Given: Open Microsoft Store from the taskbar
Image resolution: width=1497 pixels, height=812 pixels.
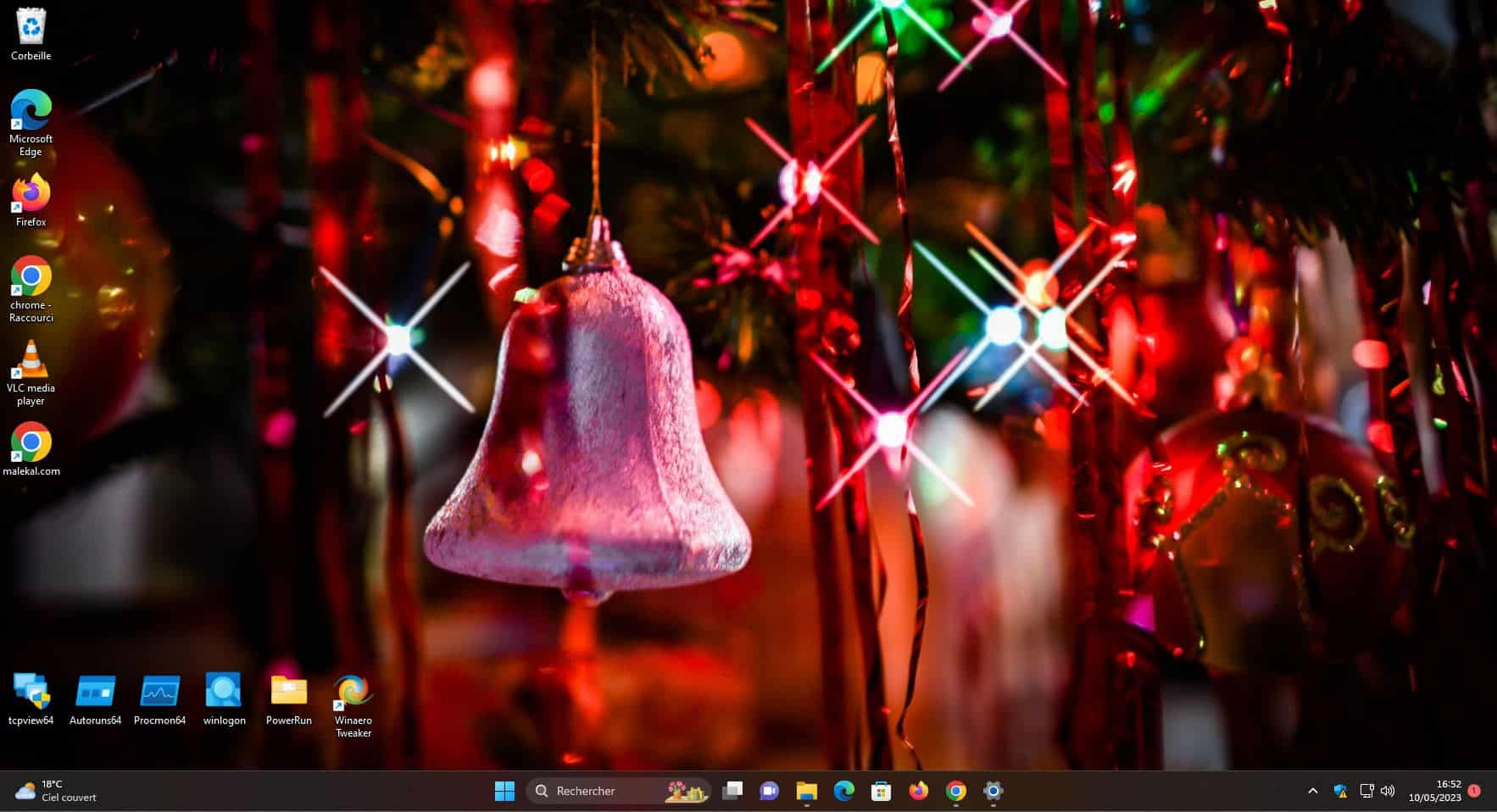Looking at the screenshot, I should pos(882,791).
